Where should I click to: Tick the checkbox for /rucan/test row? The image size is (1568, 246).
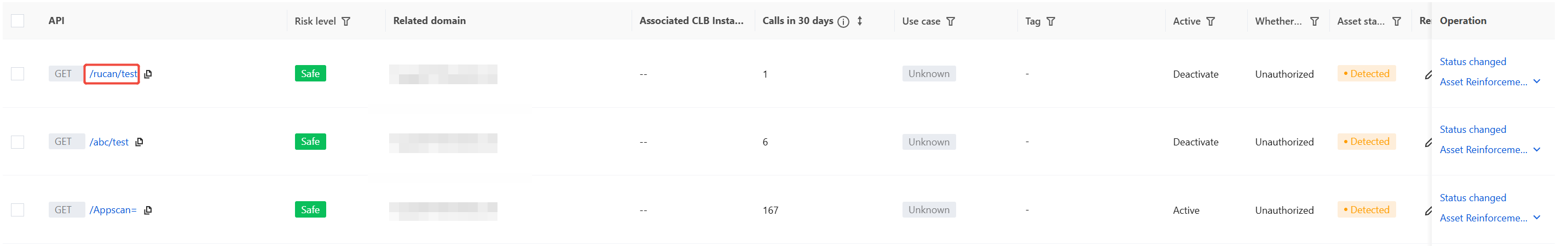(18, 74)
